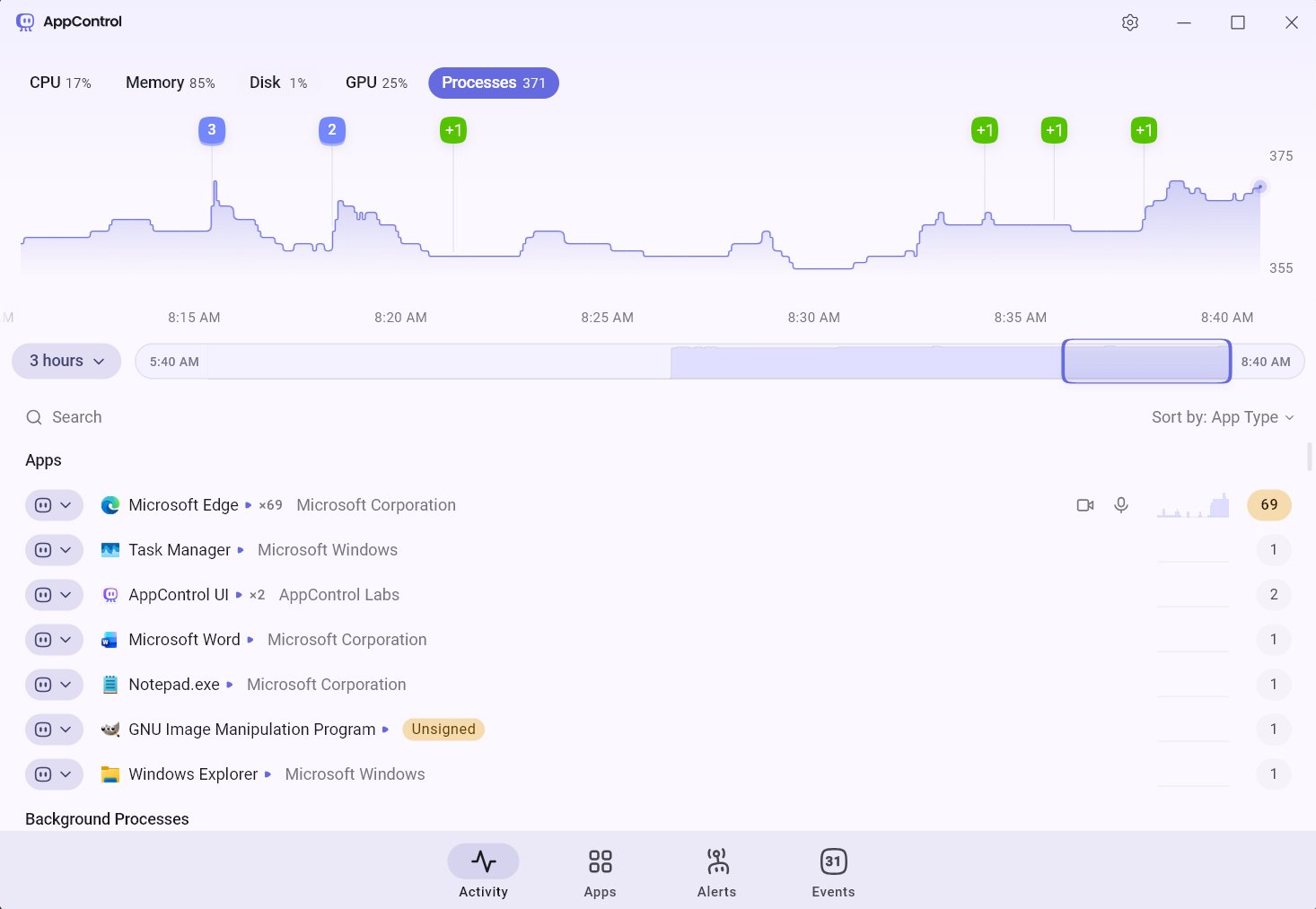Click the camera usage indicator on Microsoft Edge row
The image size is (1316, 909).
1084,505
